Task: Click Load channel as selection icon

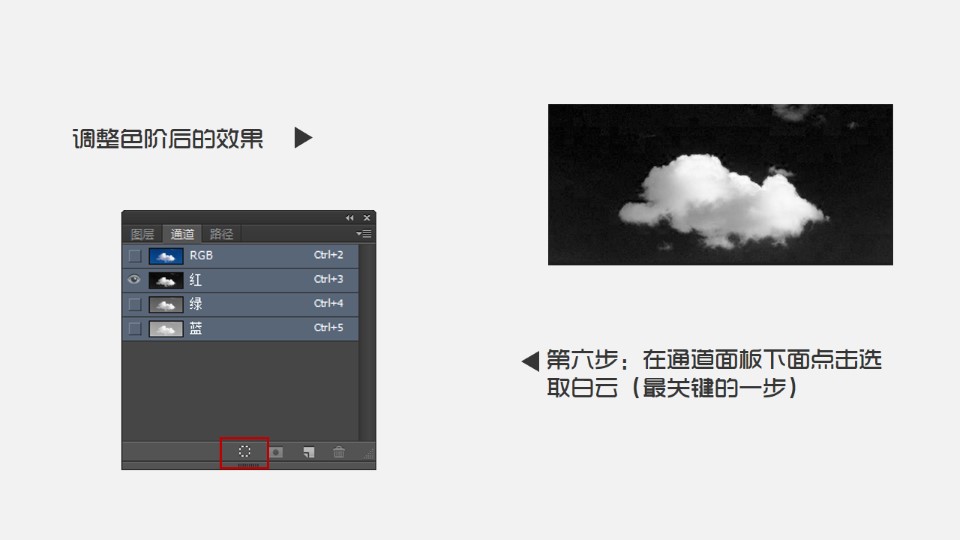Action: coord(245,452)
